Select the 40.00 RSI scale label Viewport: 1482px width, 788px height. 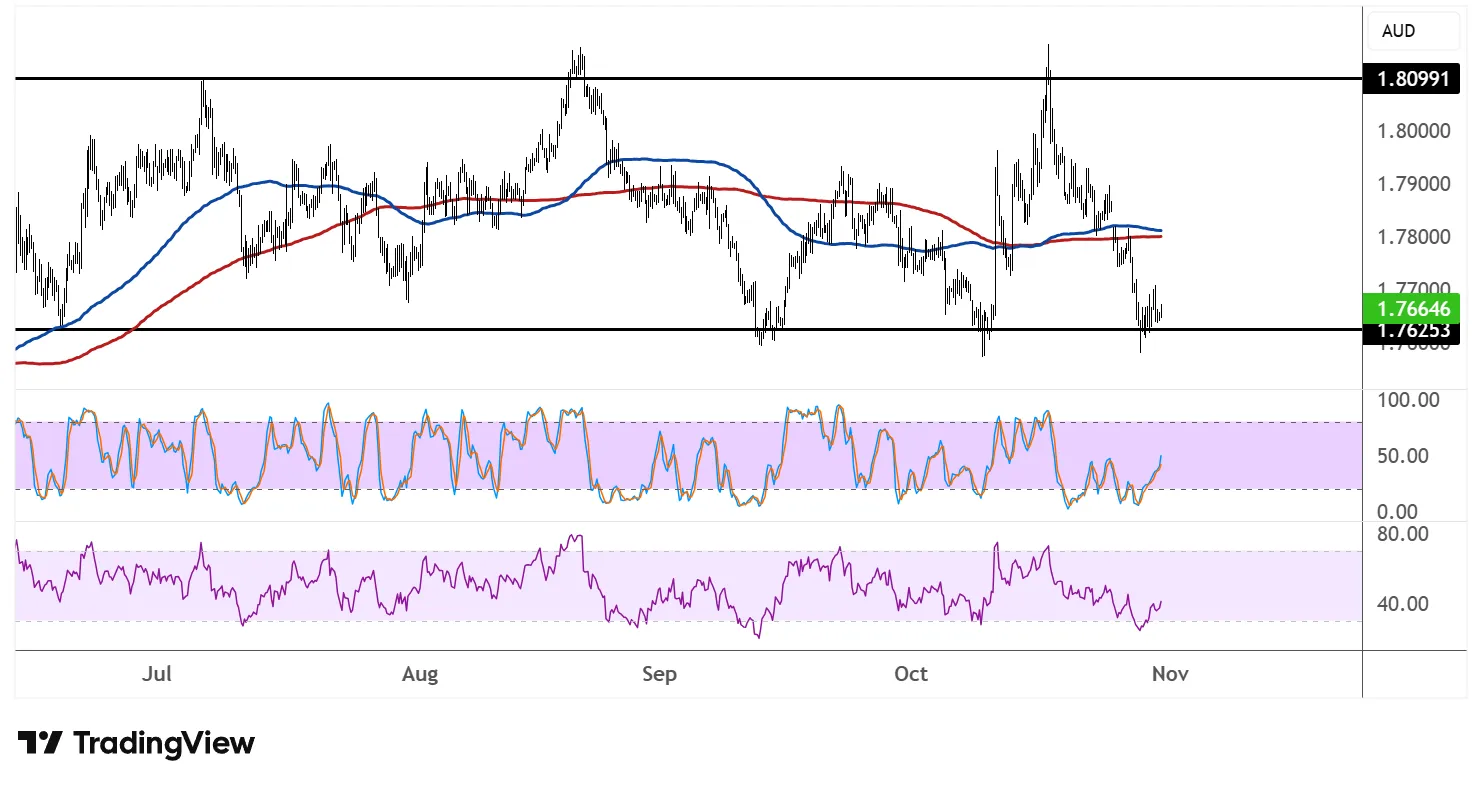coord(1410,604)
